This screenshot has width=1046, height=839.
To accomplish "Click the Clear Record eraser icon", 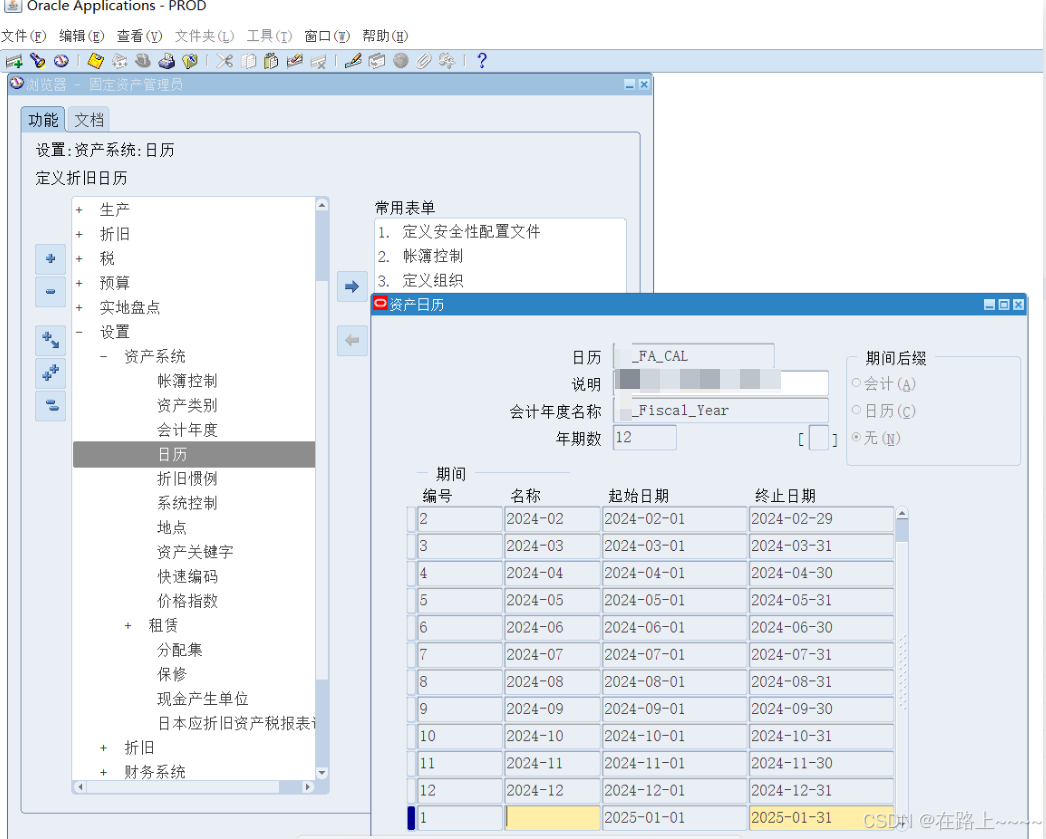I will tap(294, 61).
